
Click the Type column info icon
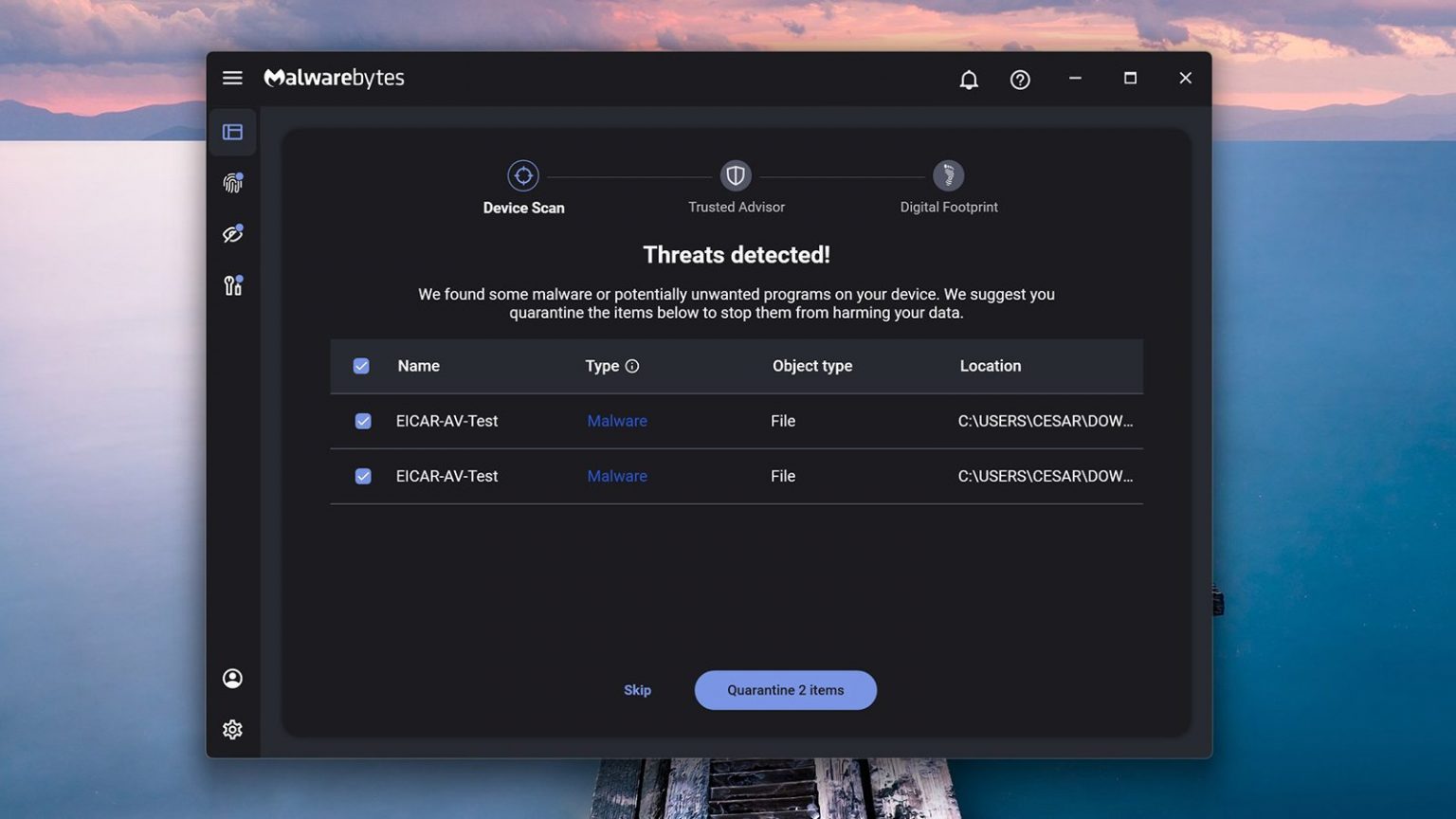632,366
